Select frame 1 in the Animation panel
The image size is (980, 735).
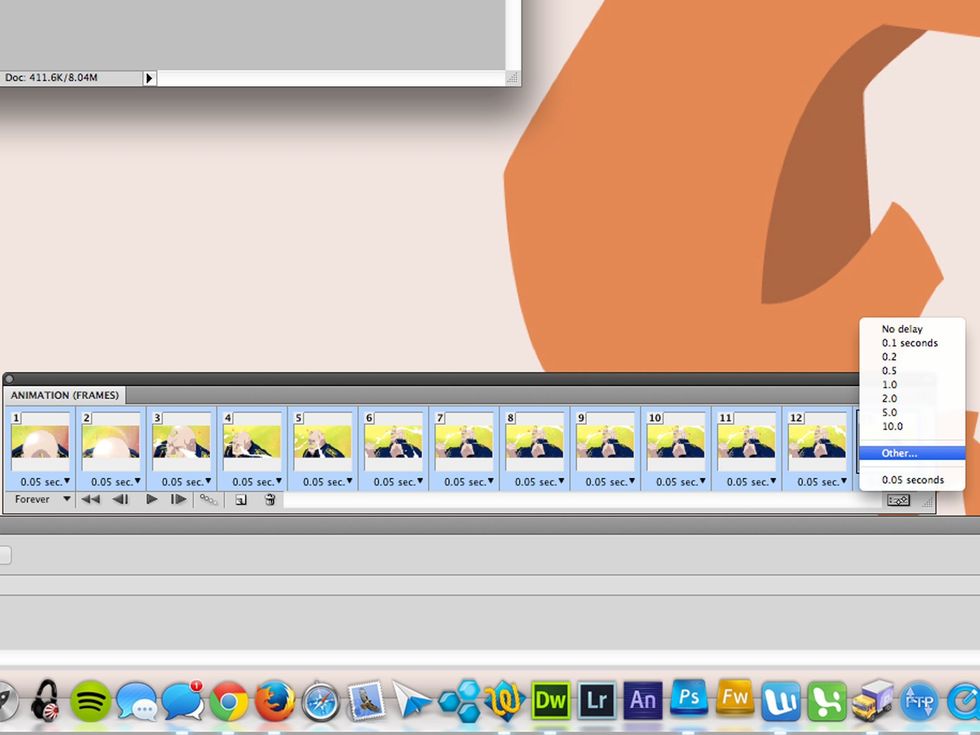(x=39, y=443)
